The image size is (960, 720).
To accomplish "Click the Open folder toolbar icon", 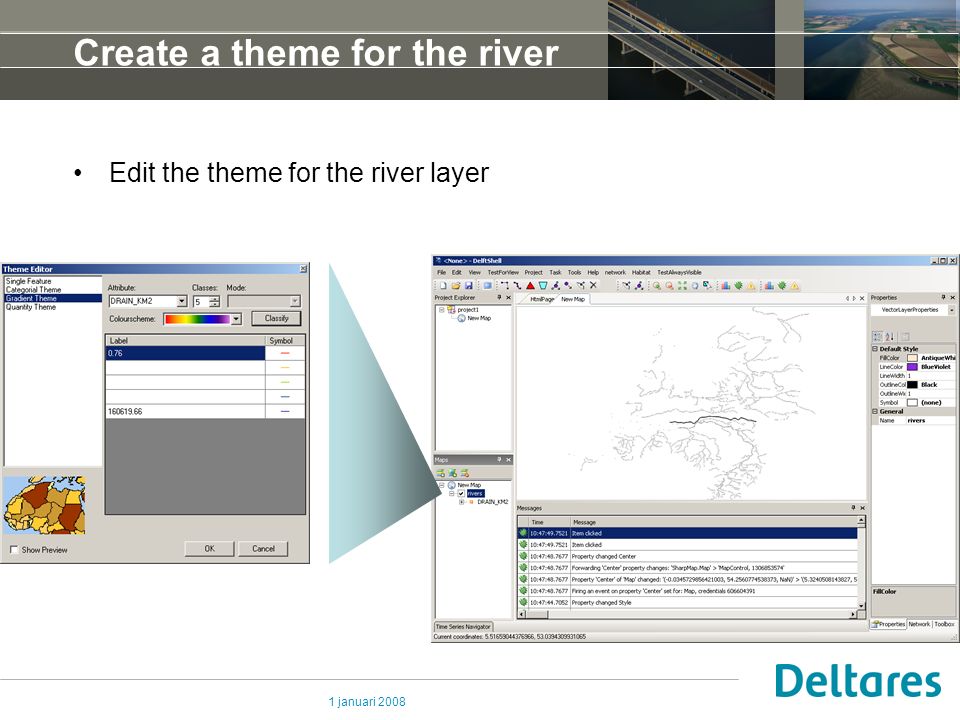I will [456, 285].
